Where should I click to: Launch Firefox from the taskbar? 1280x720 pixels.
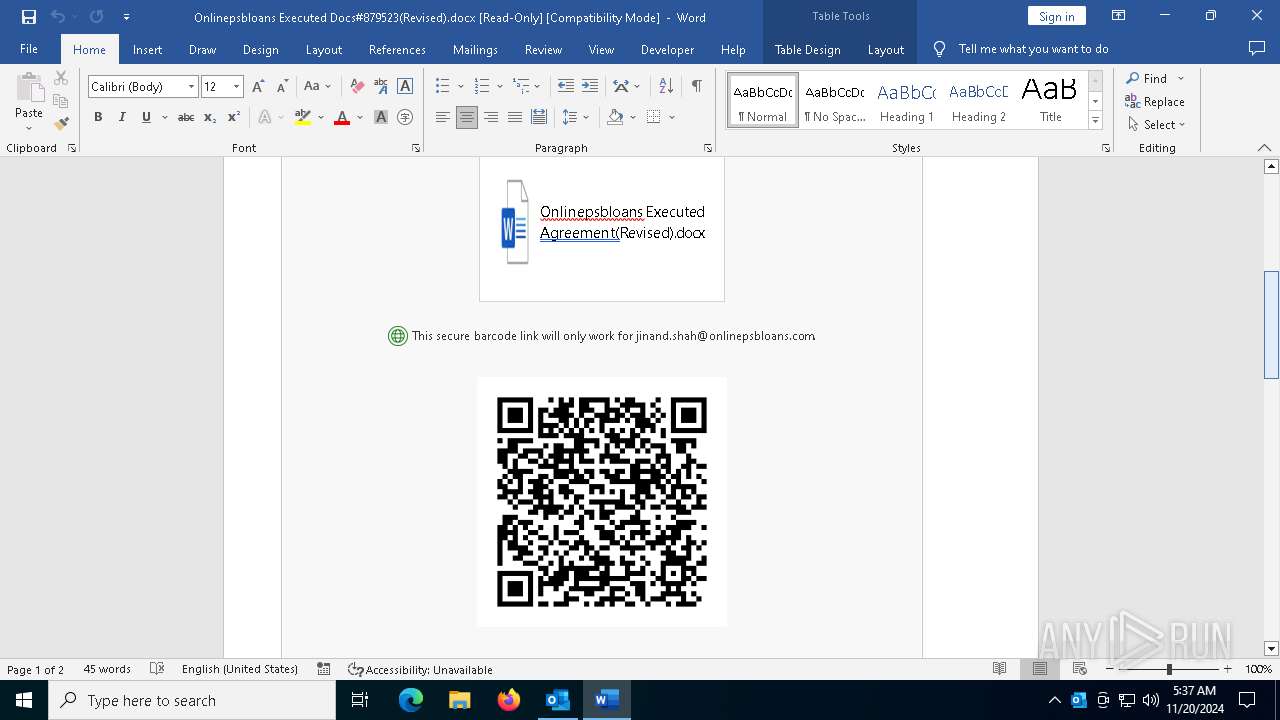point(509,700)
